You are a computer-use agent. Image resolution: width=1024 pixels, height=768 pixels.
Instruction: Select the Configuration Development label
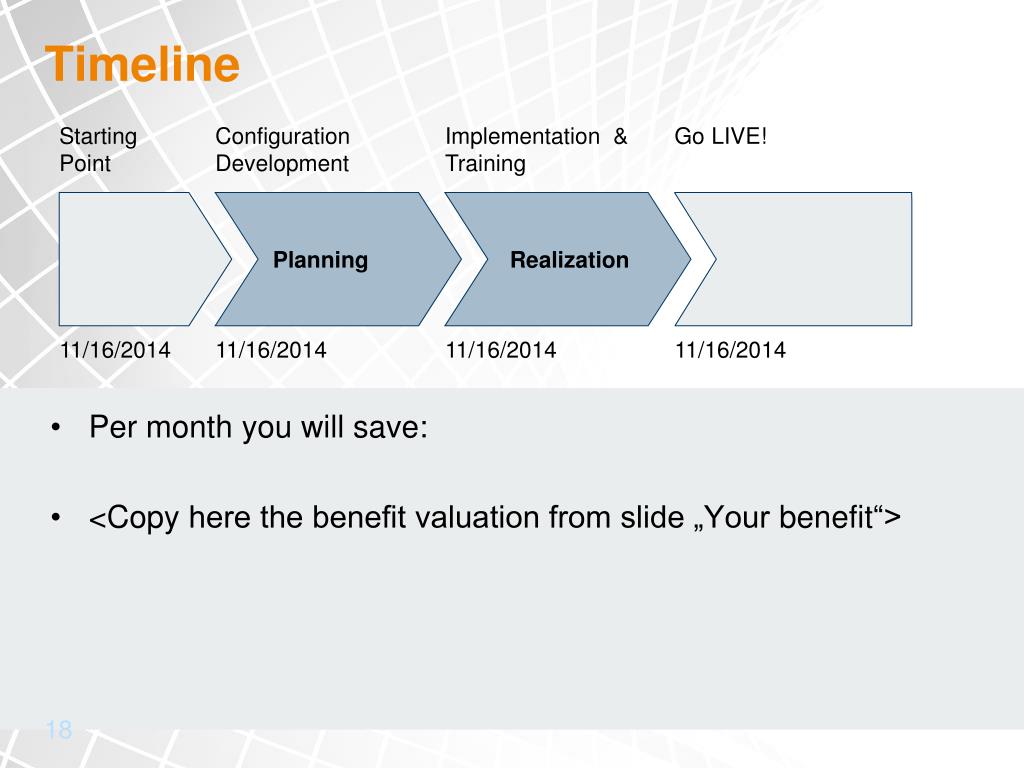[x=283, y=150]
